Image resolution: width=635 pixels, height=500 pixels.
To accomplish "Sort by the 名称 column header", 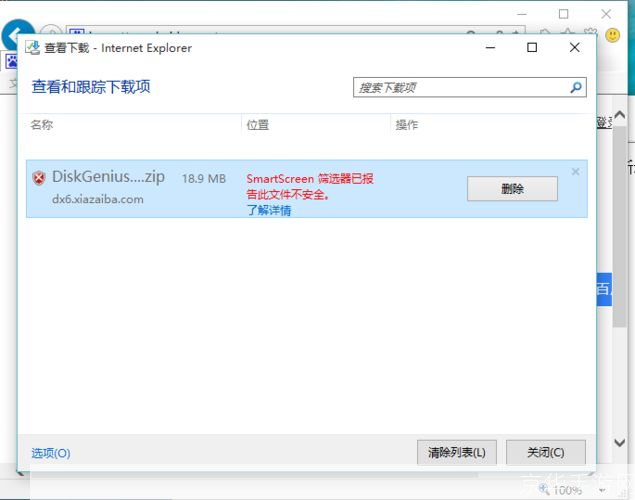I will click(42, 125).
